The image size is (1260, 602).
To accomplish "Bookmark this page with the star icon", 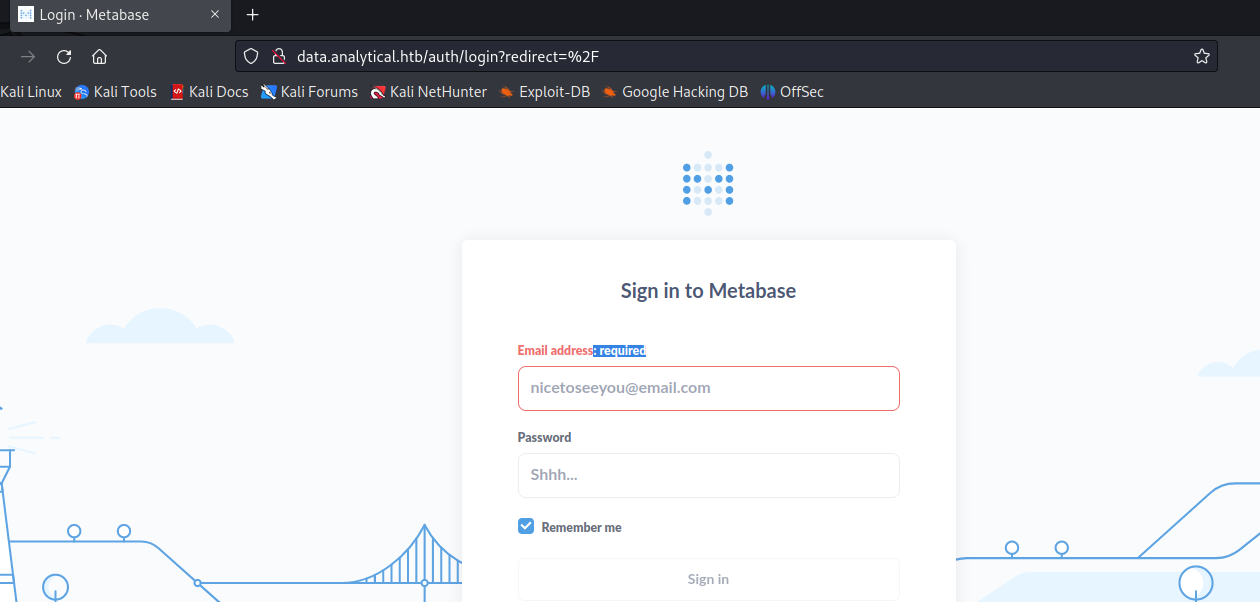I will (1202, 57).
